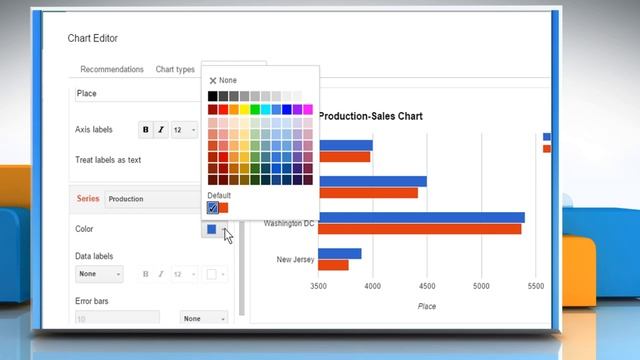Open the Series Production dropdown
This screenshot has width=640, height=360.
[153, 199]
